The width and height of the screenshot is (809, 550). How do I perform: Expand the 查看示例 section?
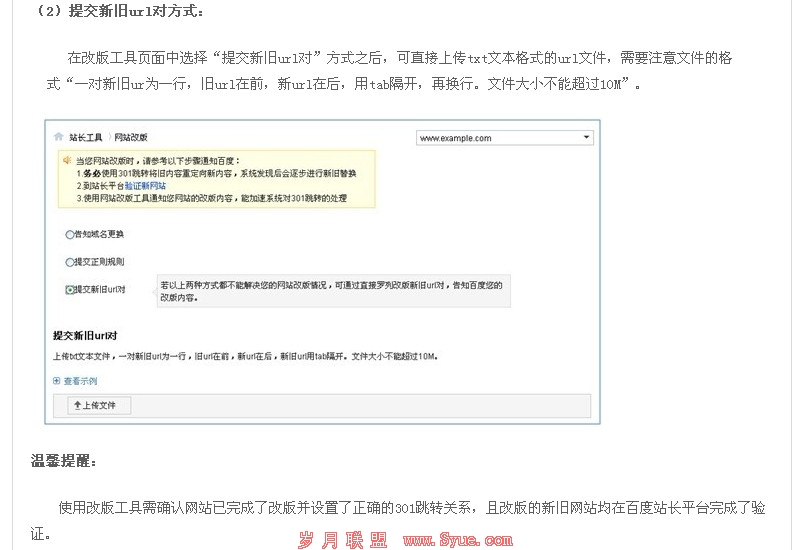click(x=80, y=381)
